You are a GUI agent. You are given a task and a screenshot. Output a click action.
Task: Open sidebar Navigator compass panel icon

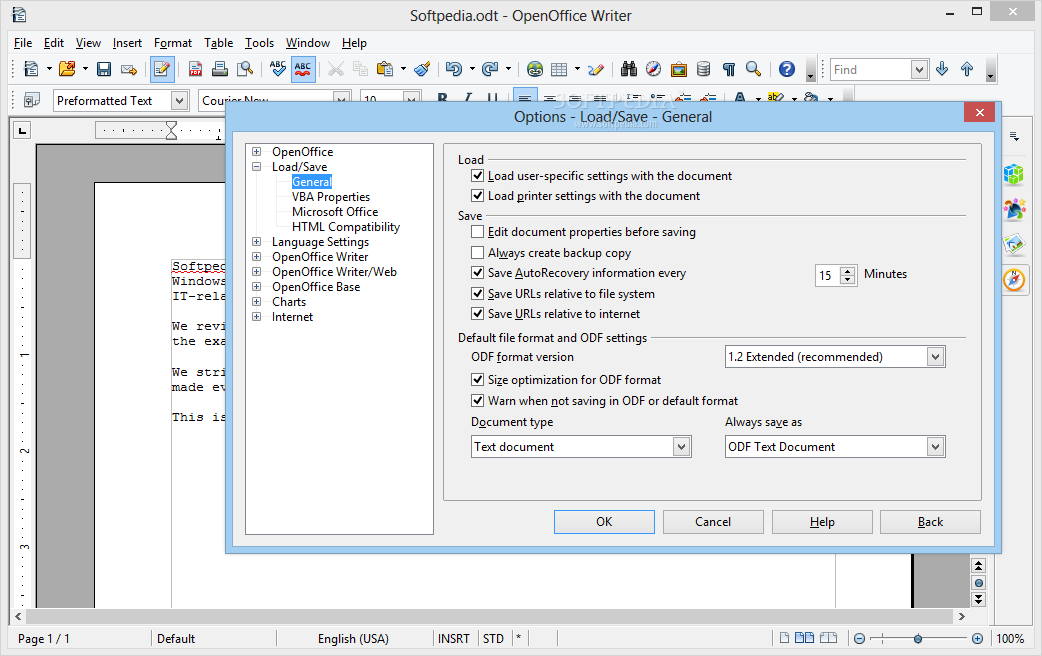1014,280
